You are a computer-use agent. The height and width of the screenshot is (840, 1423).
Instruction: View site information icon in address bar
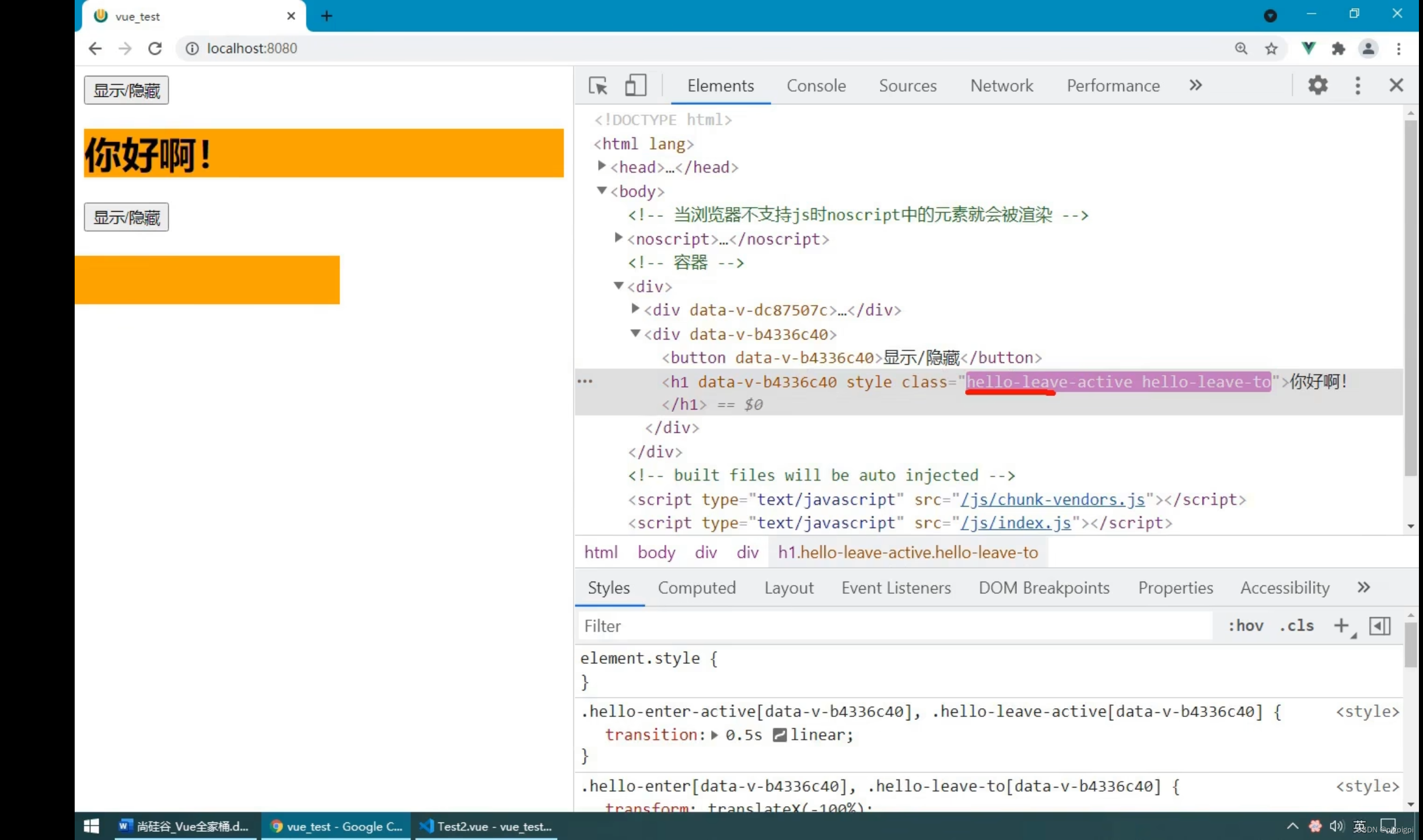click(x=192, y=48)
